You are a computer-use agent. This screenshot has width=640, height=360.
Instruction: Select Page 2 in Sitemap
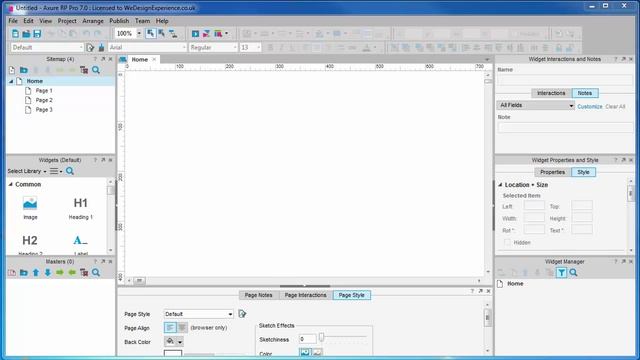44,100
